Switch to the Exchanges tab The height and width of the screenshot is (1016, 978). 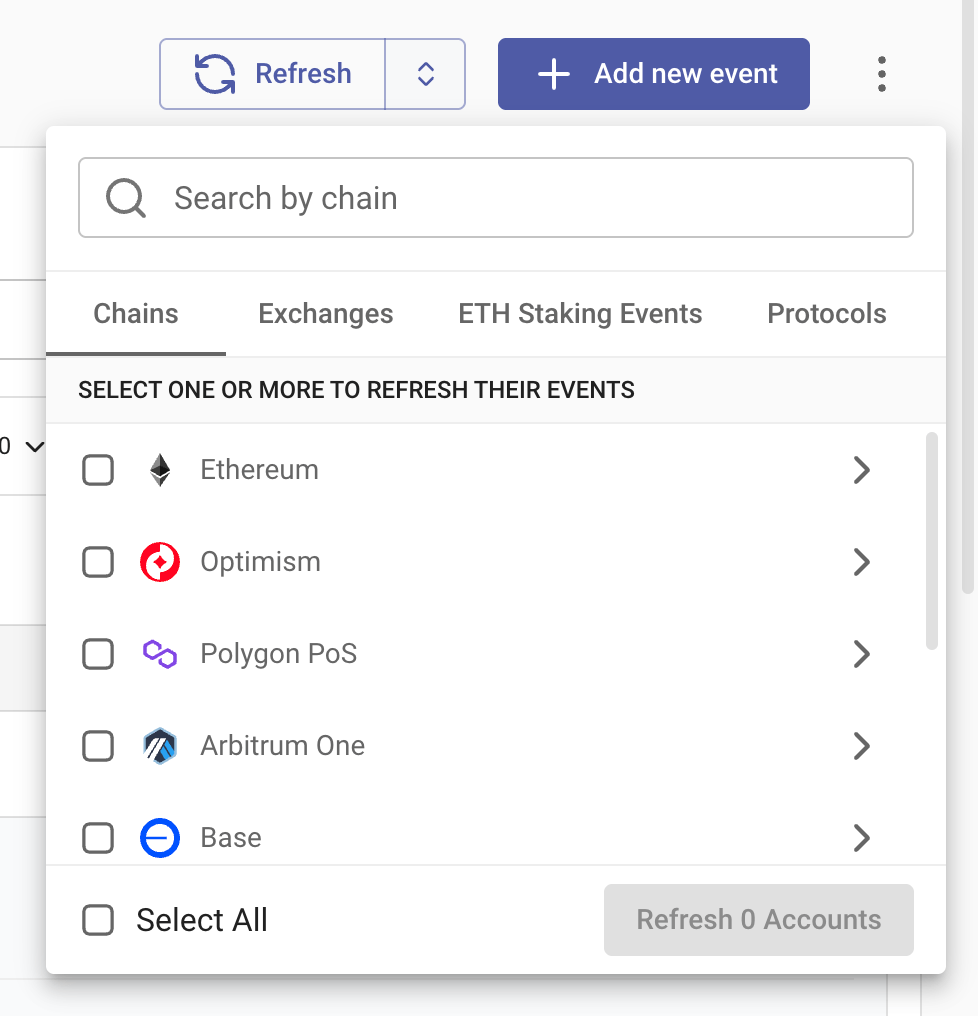coord(325,314)
